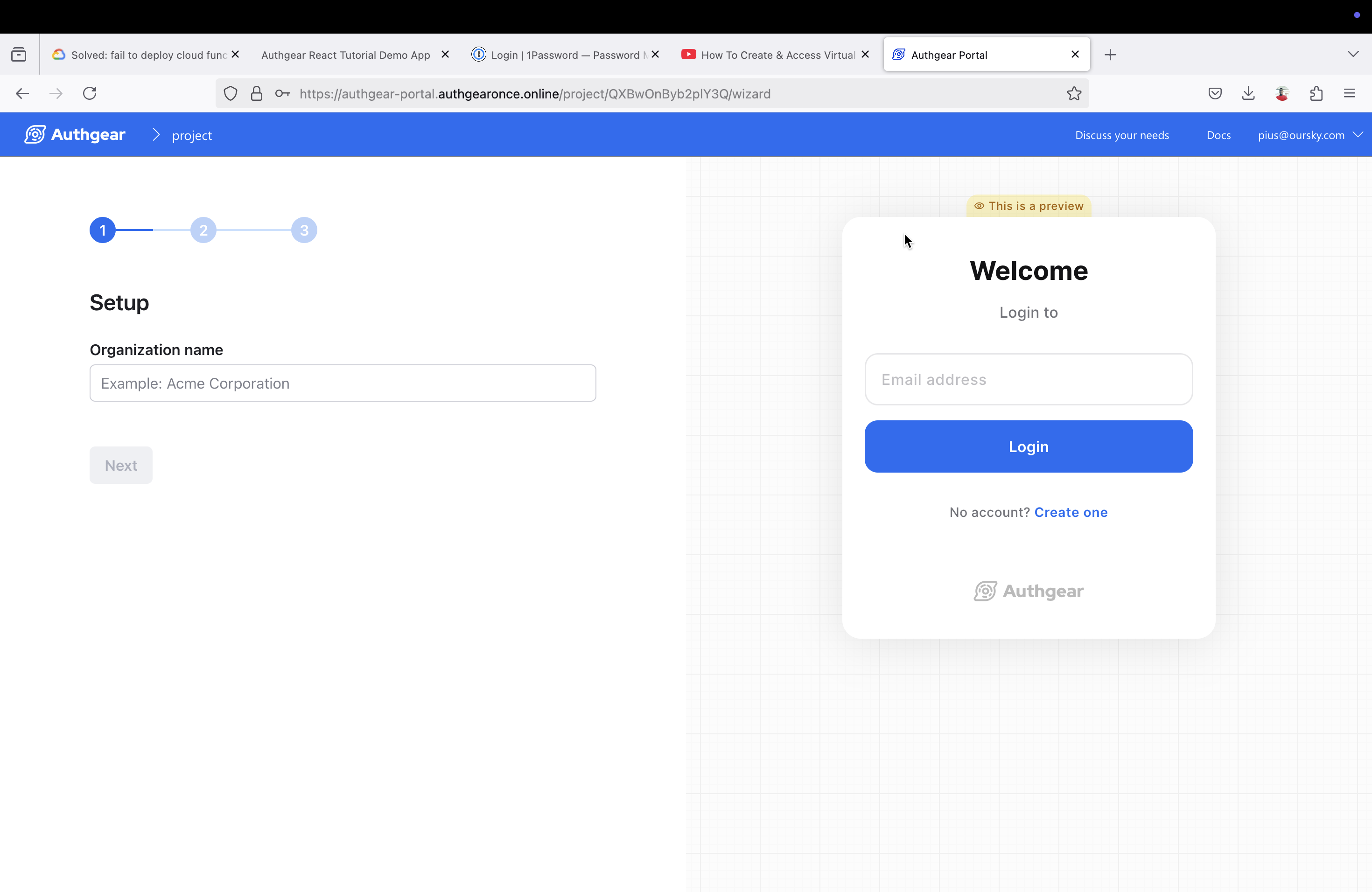Open the recent browsing sidebar icon
The height and width of the screenshot is (892, 1372).
pos(19,55)
